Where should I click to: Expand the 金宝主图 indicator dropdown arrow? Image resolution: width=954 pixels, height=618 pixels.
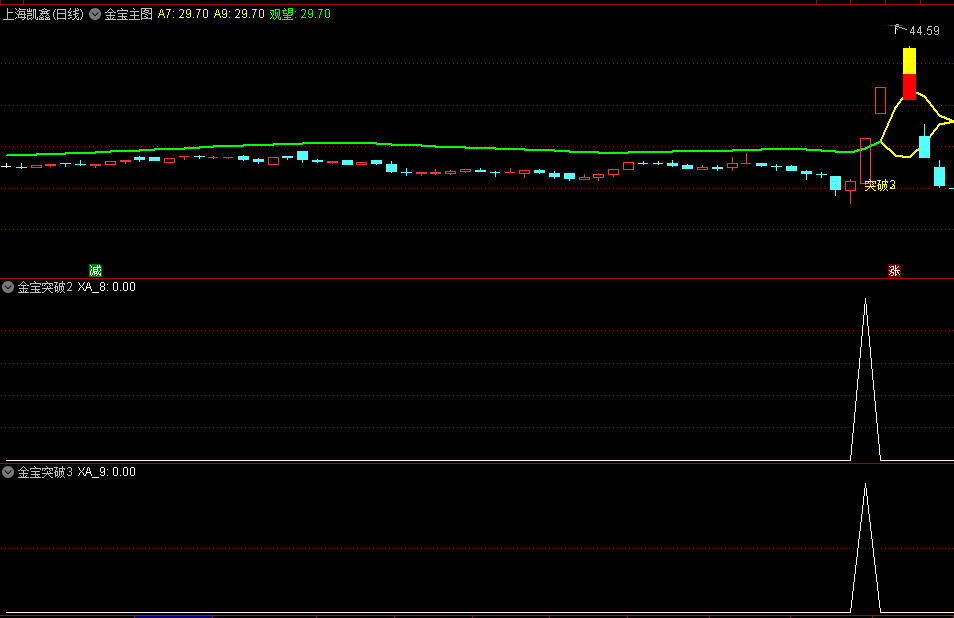pyautogui.click(x=95, y=14)
